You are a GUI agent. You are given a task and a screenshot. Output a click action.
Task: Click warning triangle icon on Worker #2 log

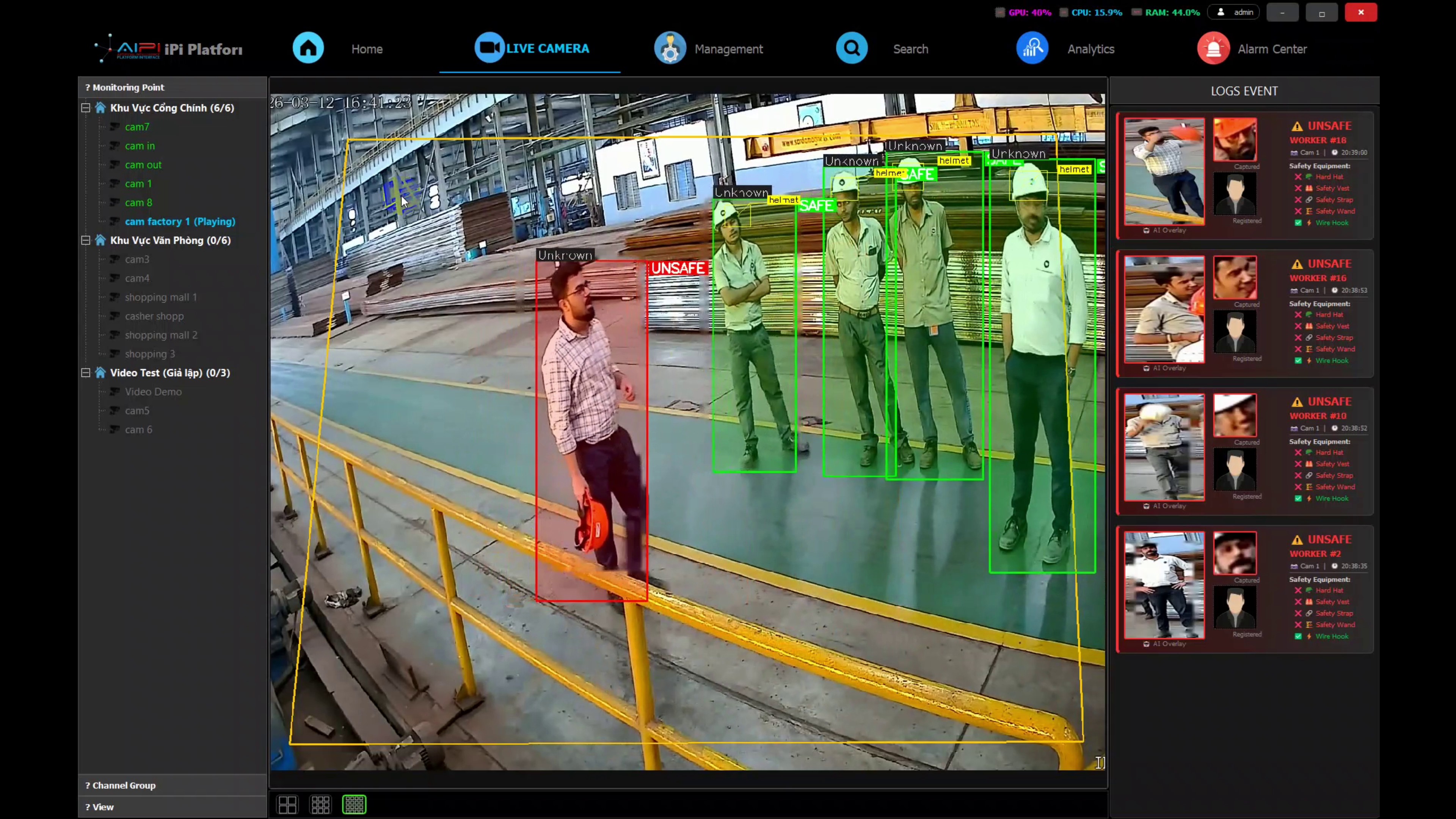(x=1297, y=540)
